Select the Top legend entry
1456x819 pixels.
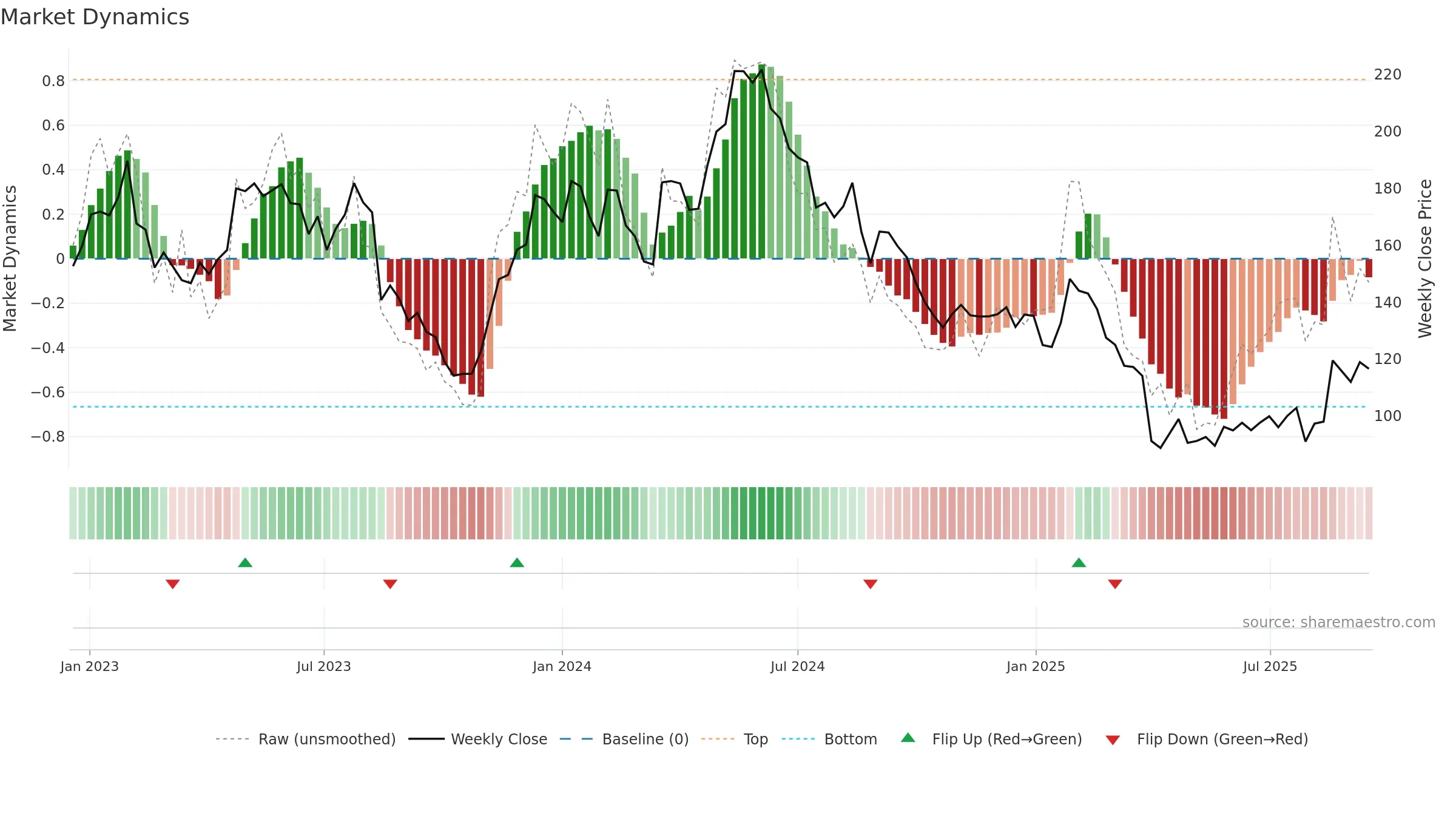click(735, 739)
